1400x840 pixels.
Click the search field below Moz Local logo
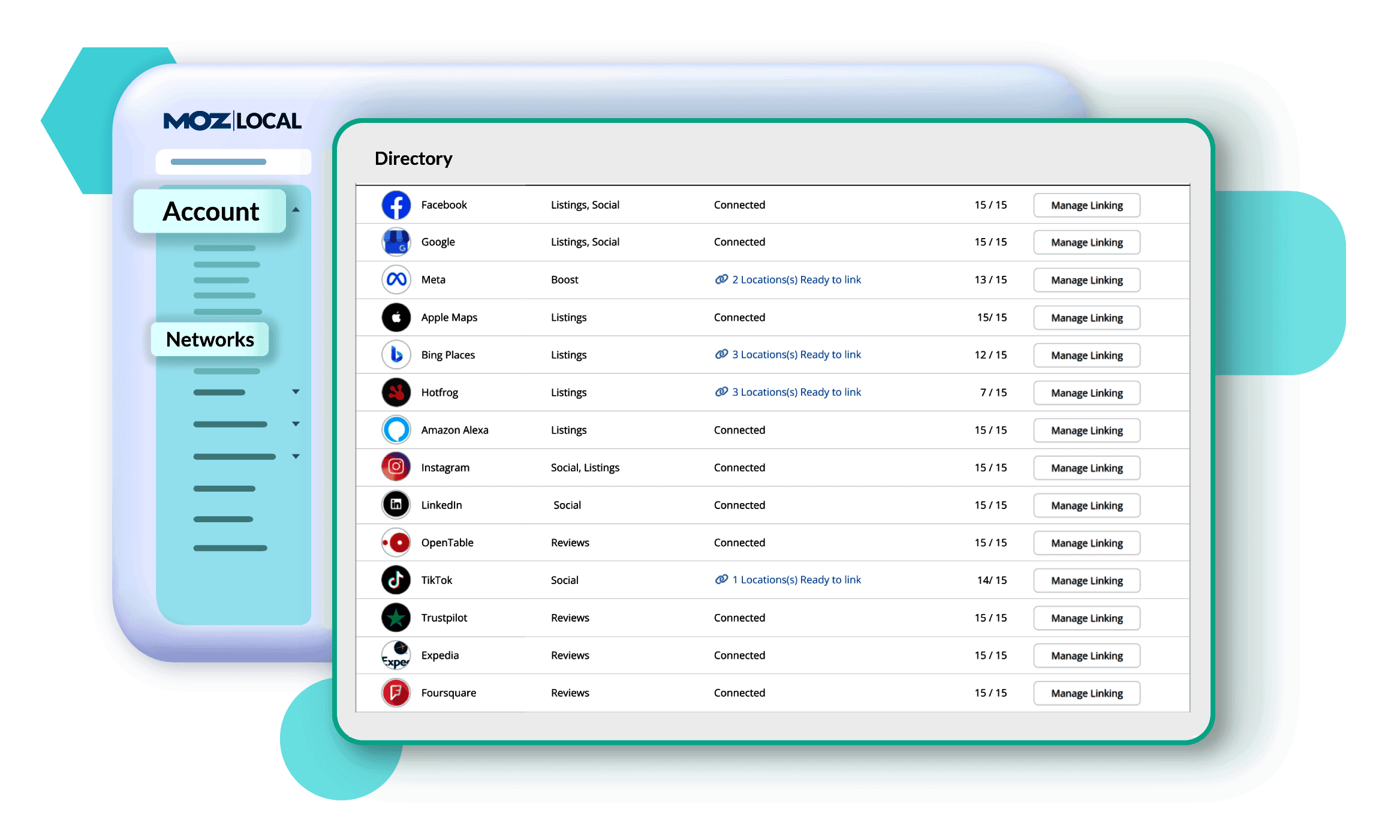233,162
